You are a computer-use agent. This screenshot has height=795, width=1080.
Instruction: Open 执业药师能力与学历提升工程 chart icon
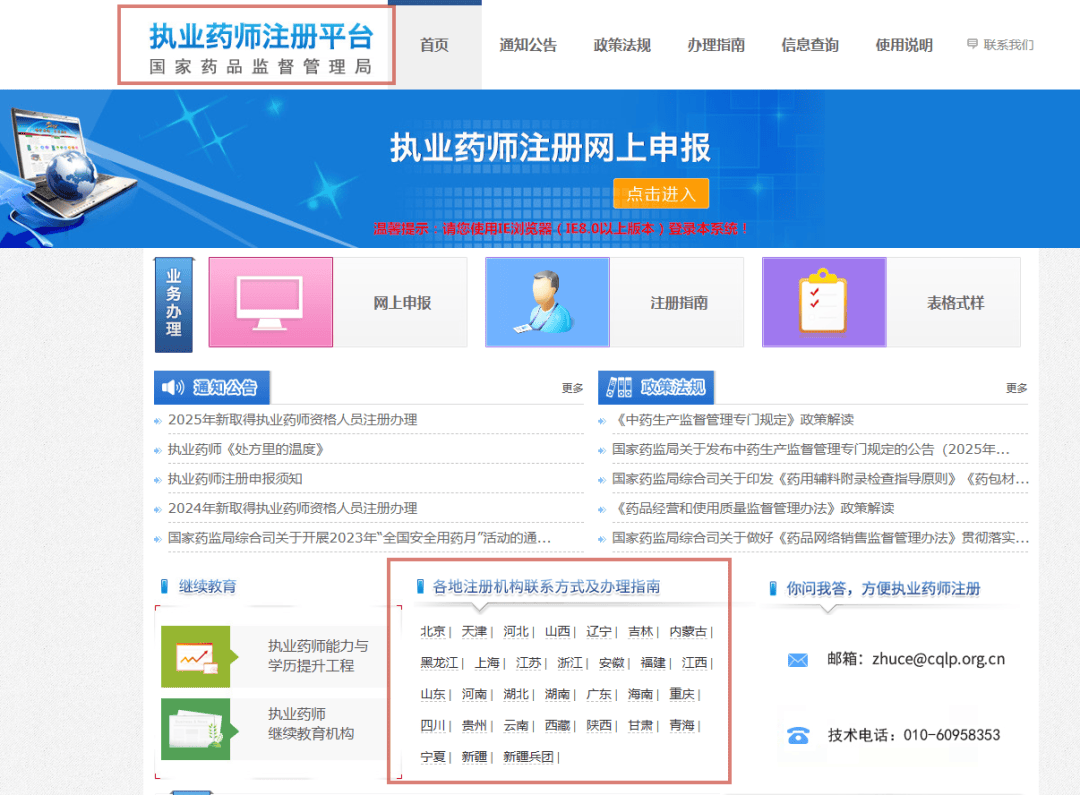tap(197, 656)
